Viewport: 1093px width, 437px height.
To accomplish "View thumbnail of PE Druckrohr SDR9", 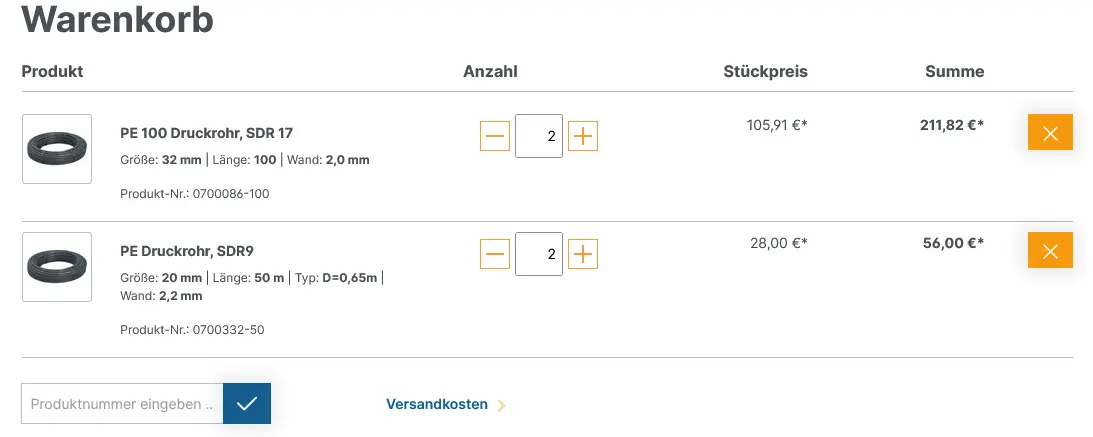I will pos(57,267).
